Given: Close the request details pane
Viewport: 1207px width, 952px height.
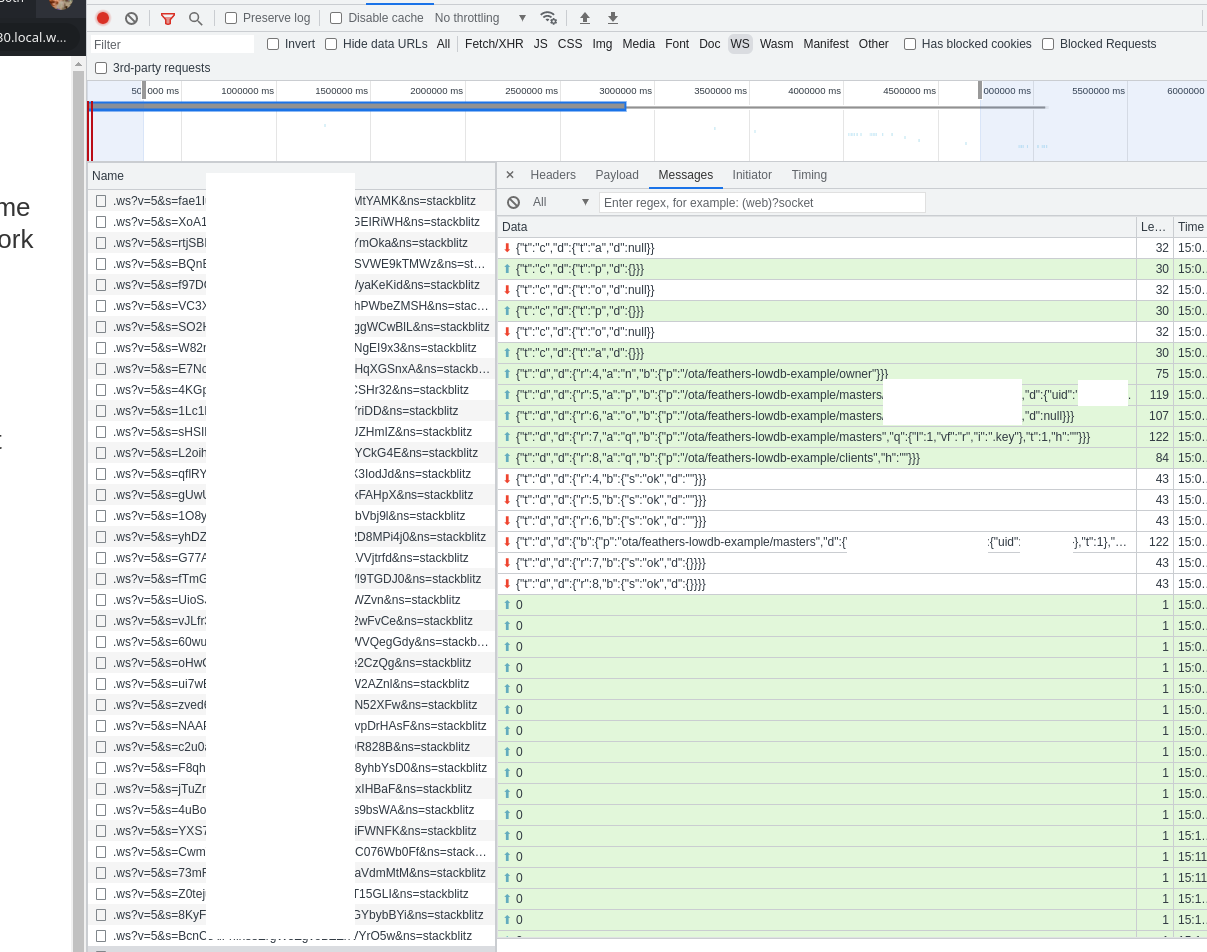Looking at the screenshot, I should pos(510,175).
